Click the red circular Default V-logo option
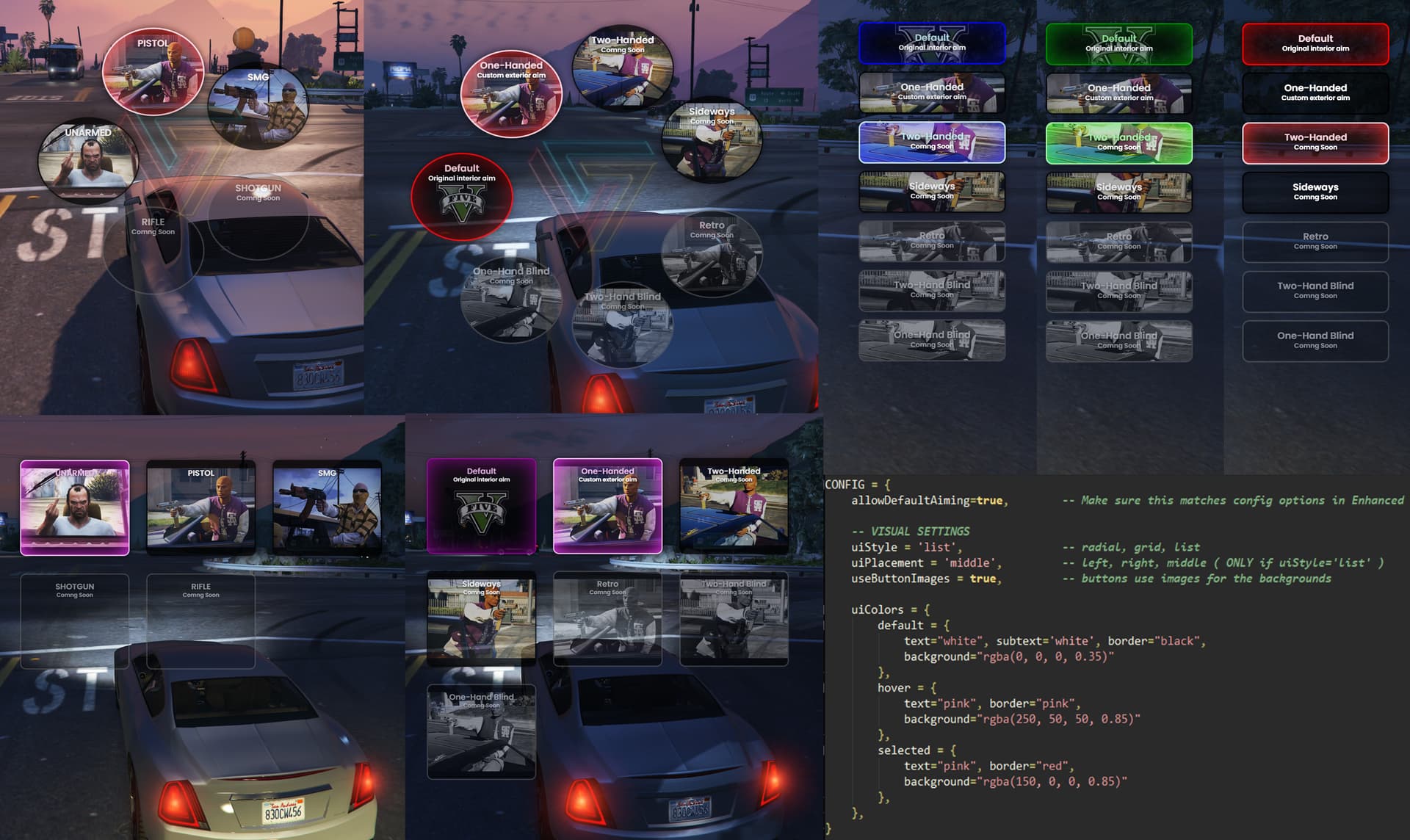 pyautogui.click(x=461, y=197)
